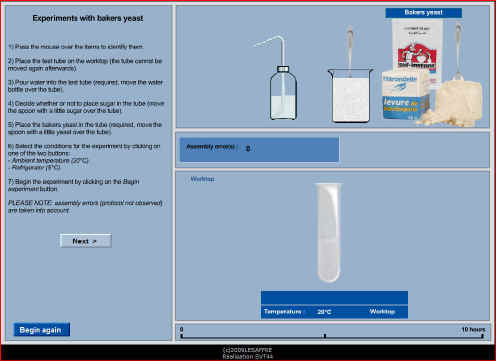The image size is (496, 361).
Task: Pick the spoon on the yeast block
Action: pos(459,50)
